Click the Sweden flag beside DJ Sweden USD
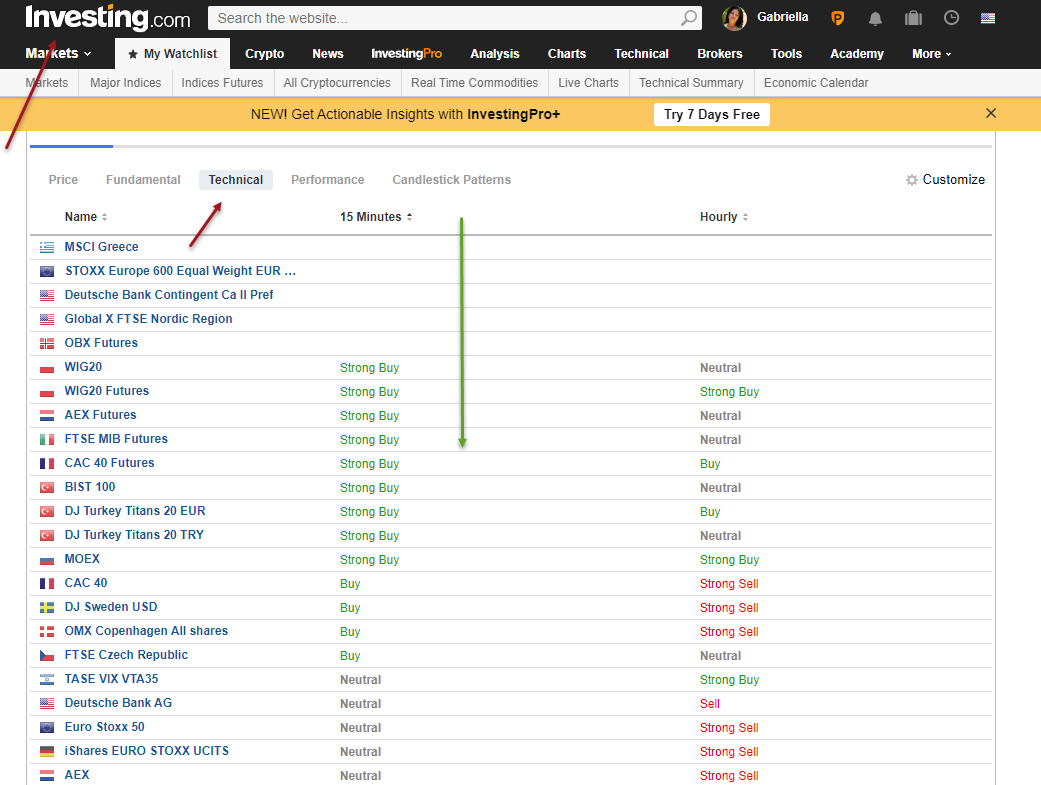The width and height of the screenshot is (1041, 785). 46,607
